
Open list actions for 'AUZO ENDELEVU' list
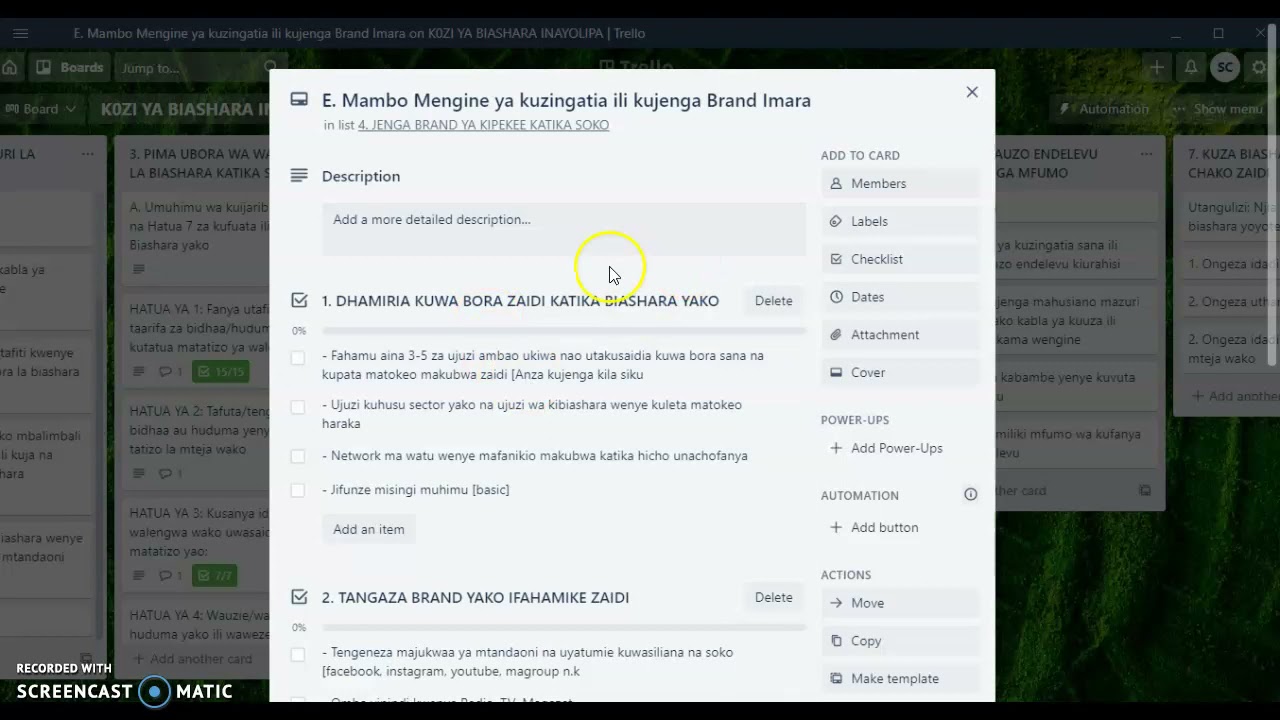coord(1146,155)
